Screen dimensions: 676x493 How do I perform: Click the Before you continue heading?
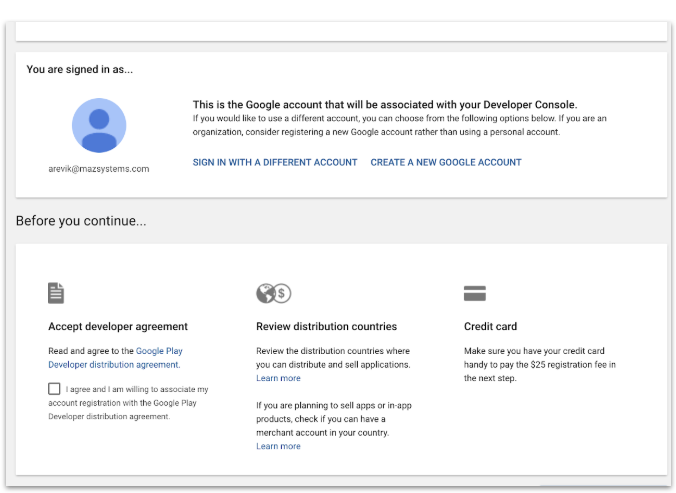81,221
